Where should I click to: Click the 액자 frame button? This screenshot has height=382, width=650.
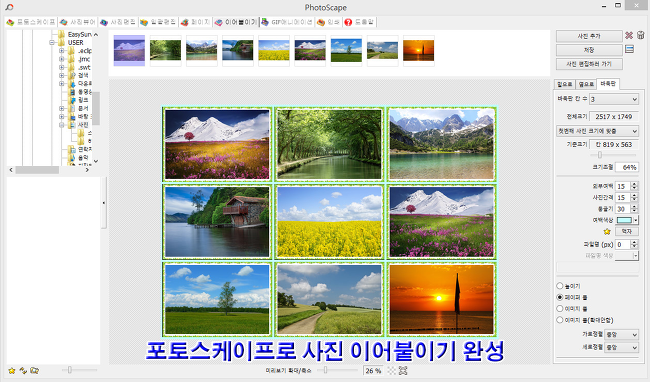point(626,231)
